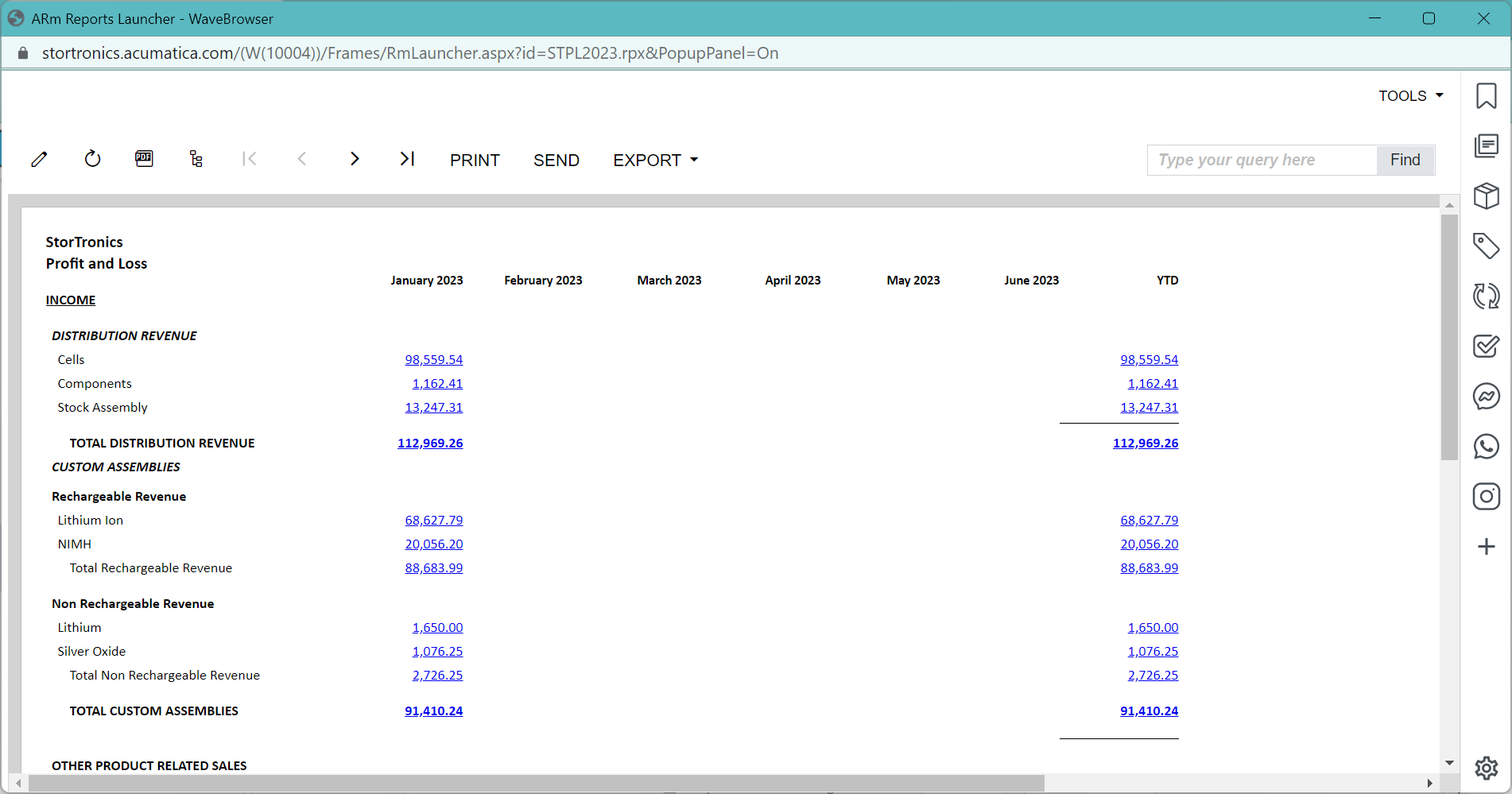Click the edit report pencil icon
Image resolution: width=1512 pixels, height=794 pixels.
(39, 160)
